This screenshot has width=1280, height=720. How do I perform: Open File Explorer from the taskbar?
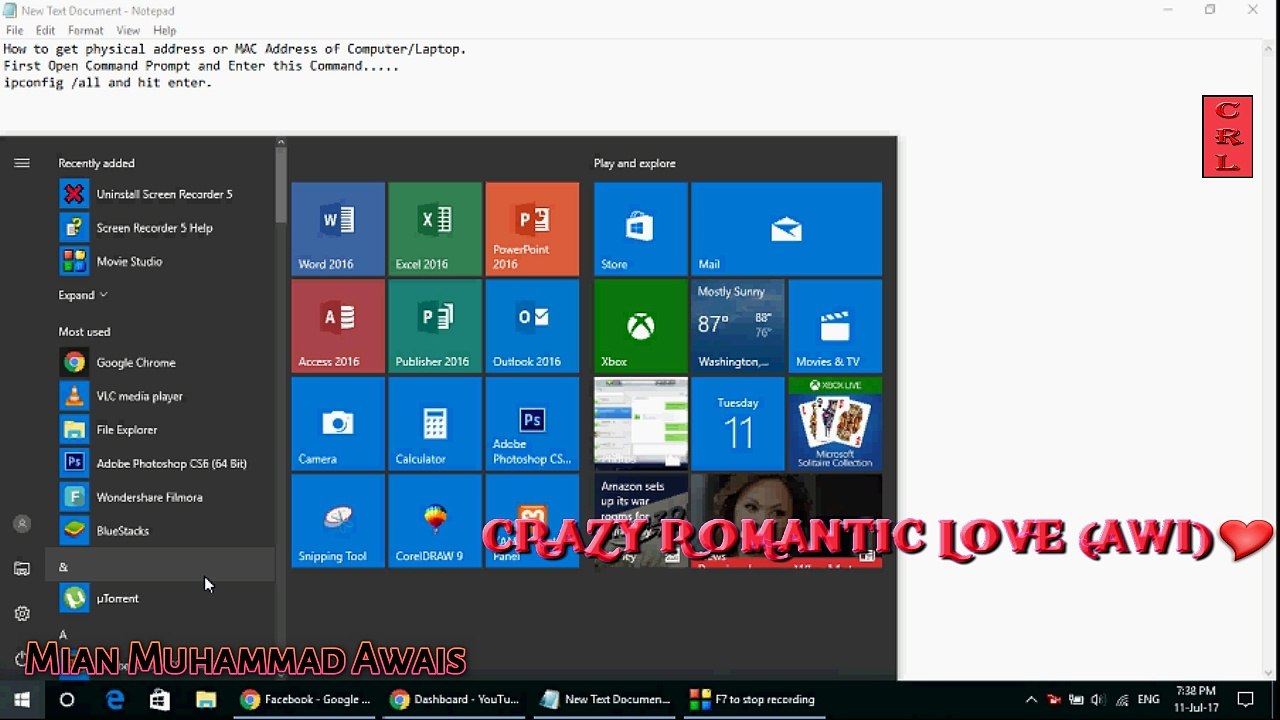pos(205,700)
